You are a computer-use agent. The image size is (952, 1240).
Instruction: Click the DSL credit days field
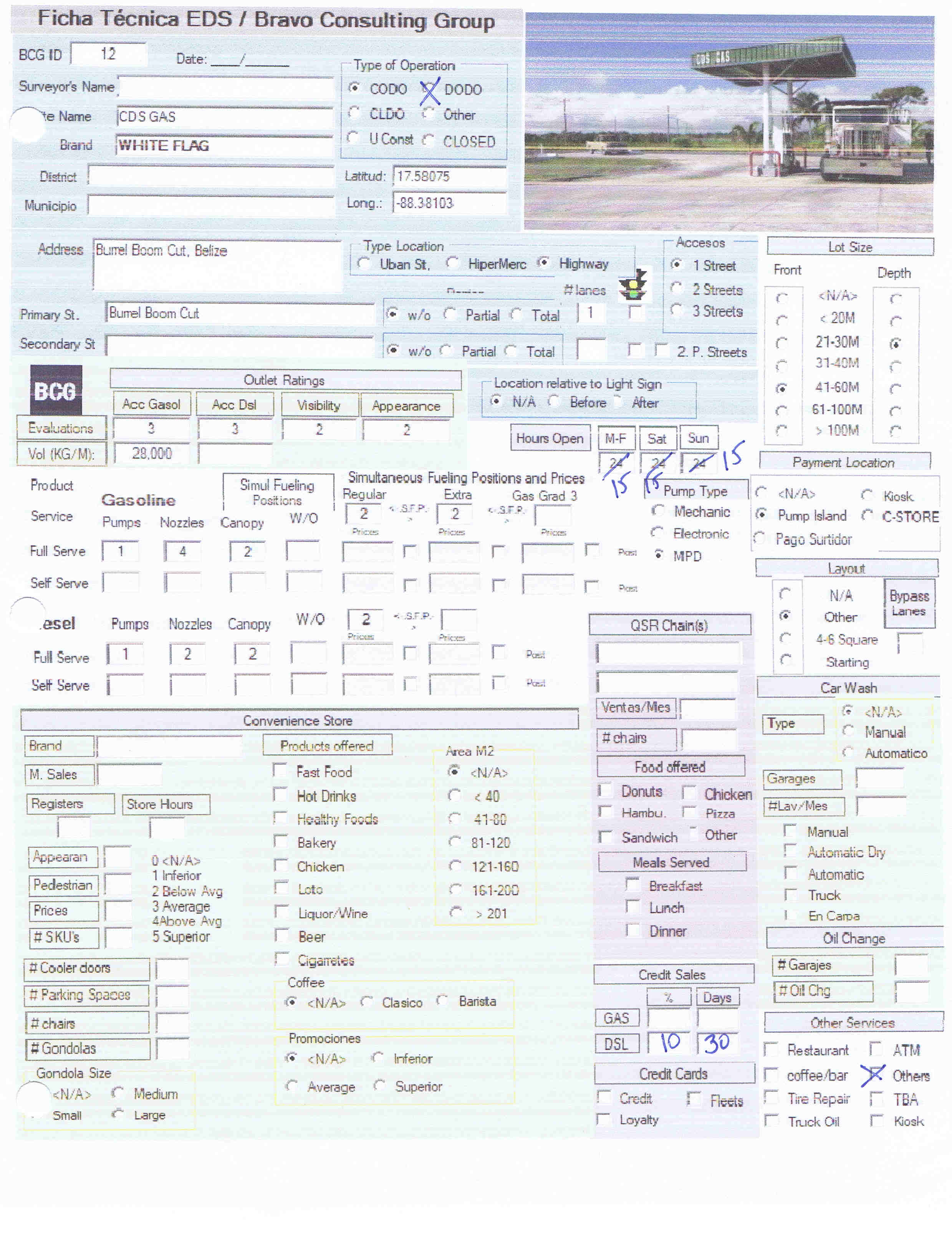pos(717,1043)
